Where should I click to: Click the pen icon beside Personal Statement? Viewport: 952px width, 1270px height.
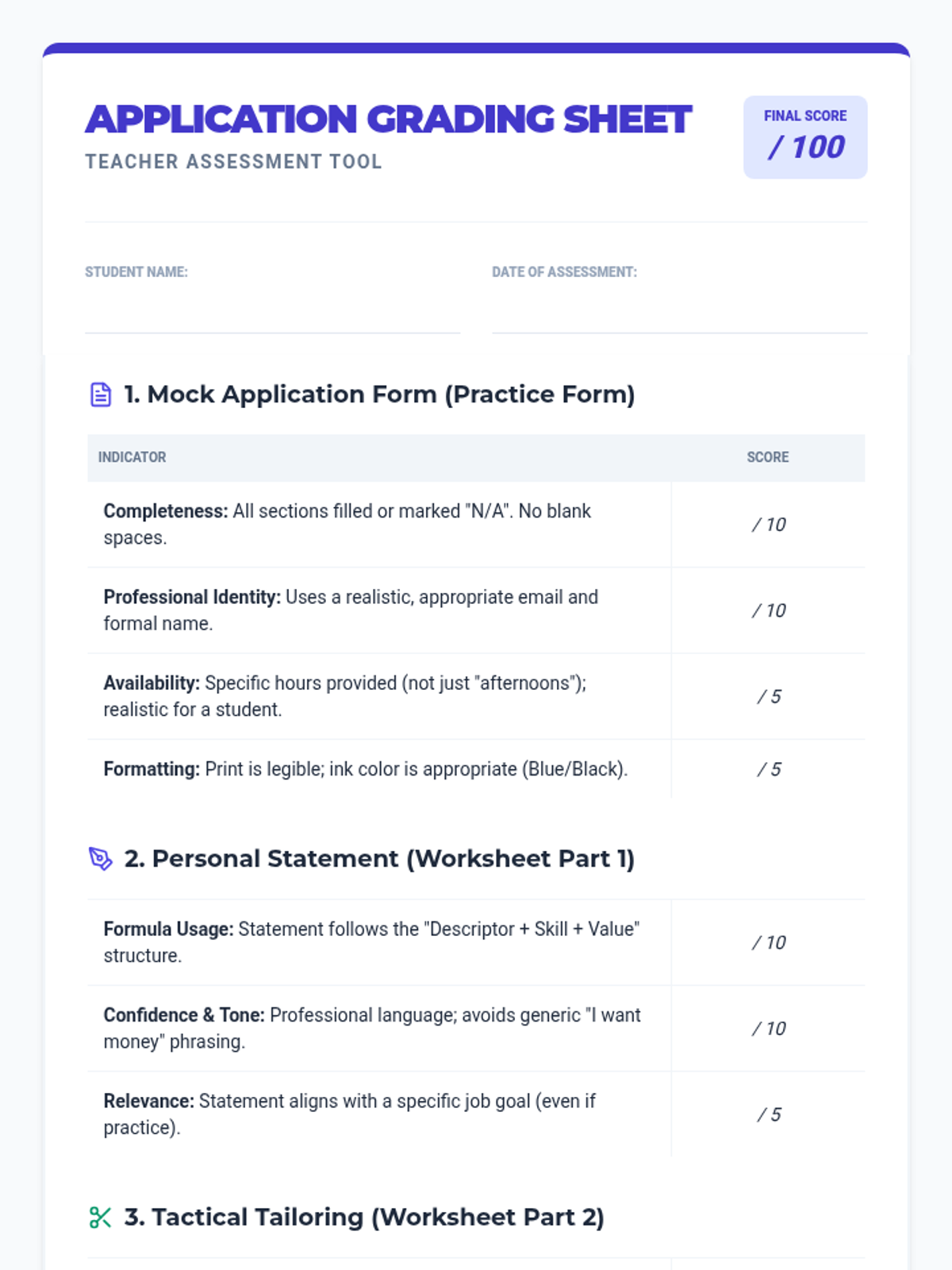(x=101, y=859)
